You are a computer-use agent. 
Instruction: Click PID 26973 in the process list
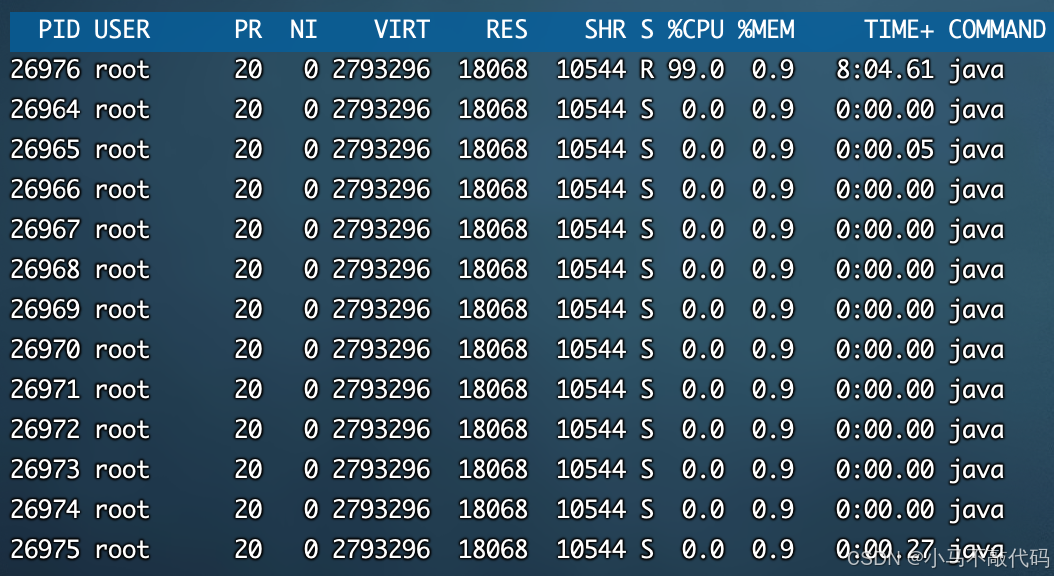click(45, 470)
